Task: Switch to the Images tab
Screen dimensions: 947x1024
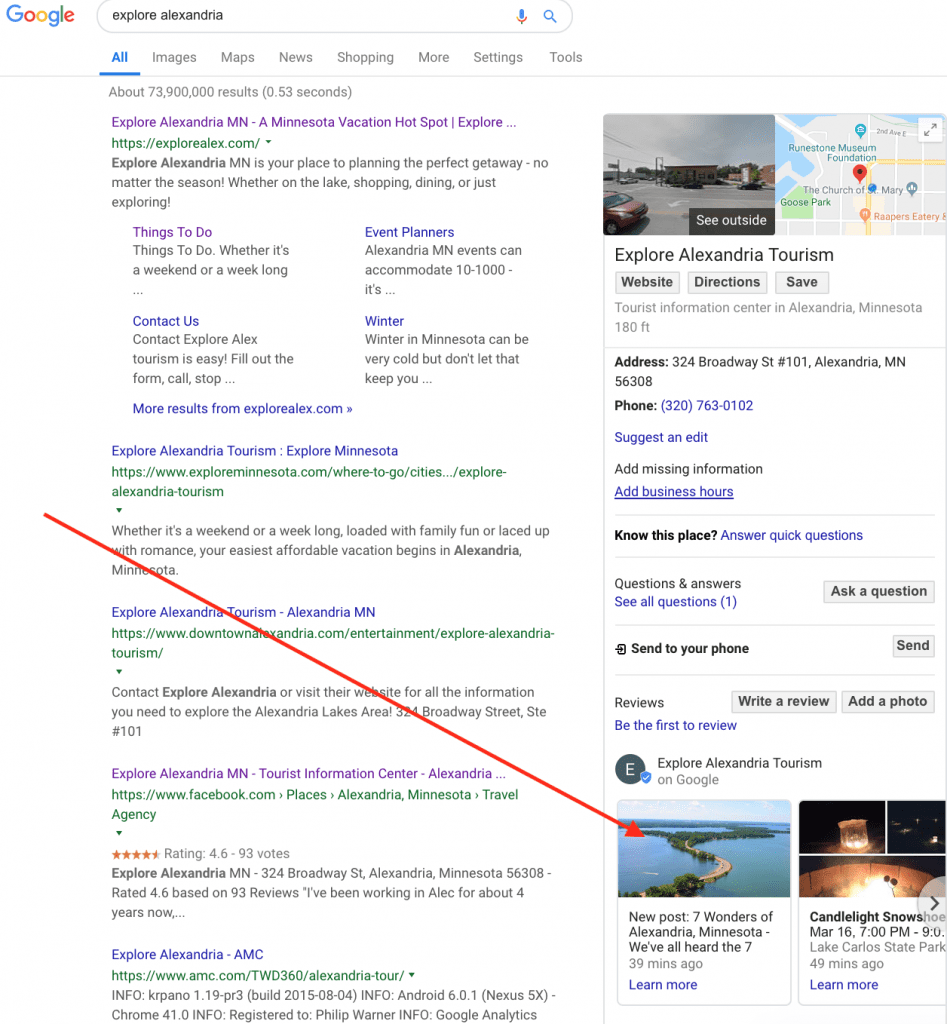Action: 174,57
